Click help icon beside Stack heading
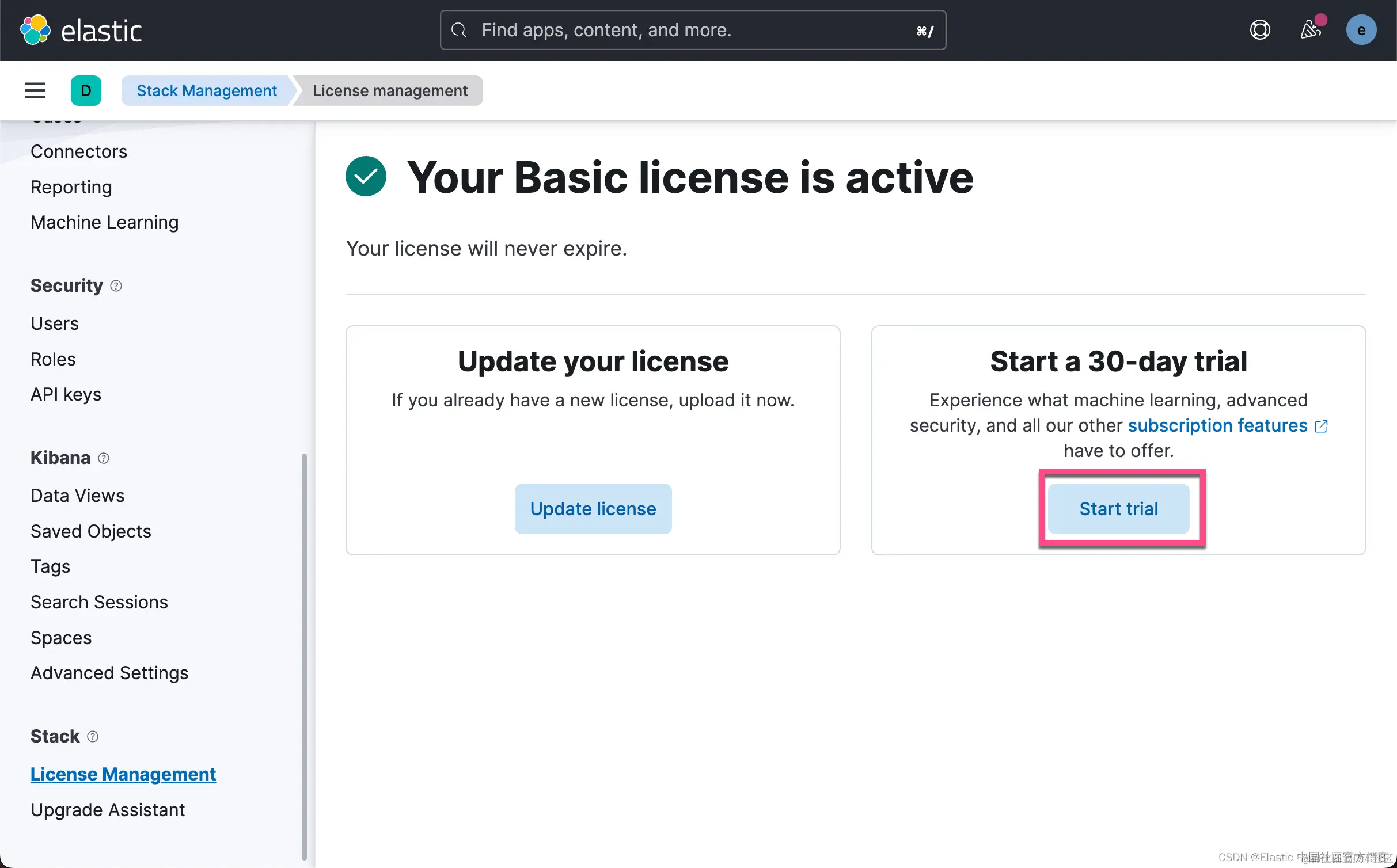 point(93,737)
